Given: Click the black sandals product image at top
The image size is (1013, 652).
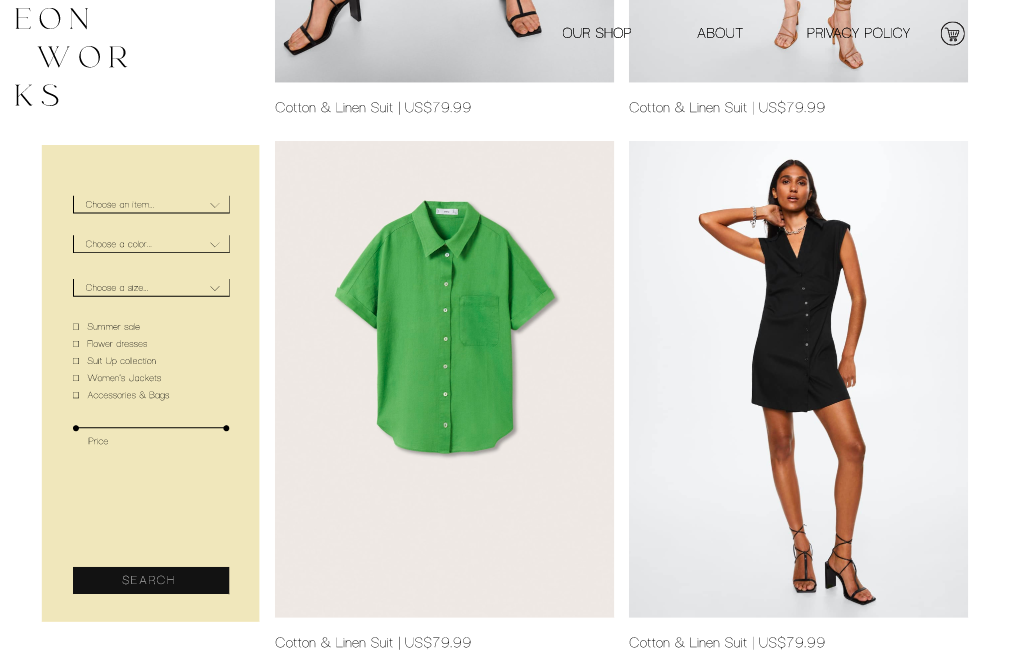Looking at the screenshot, I should (444, 41).
